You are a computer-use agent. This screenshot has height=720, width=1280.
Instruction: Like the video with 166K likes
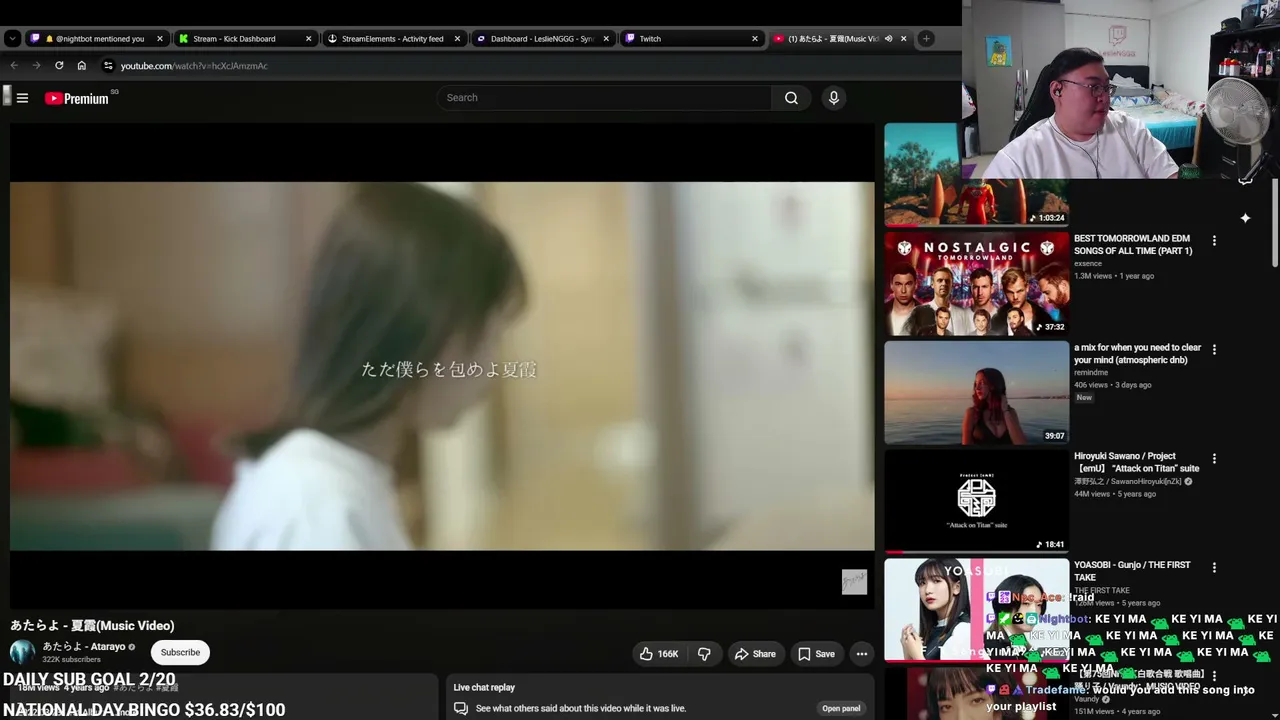coord(659,654)
